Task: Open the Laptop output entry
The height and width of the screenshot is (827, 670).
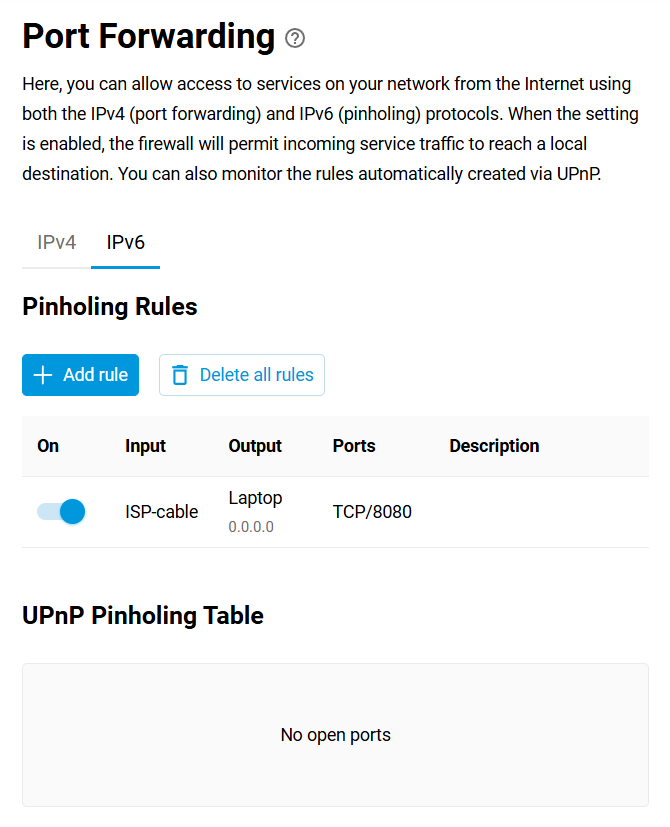Action: point(255,498)
